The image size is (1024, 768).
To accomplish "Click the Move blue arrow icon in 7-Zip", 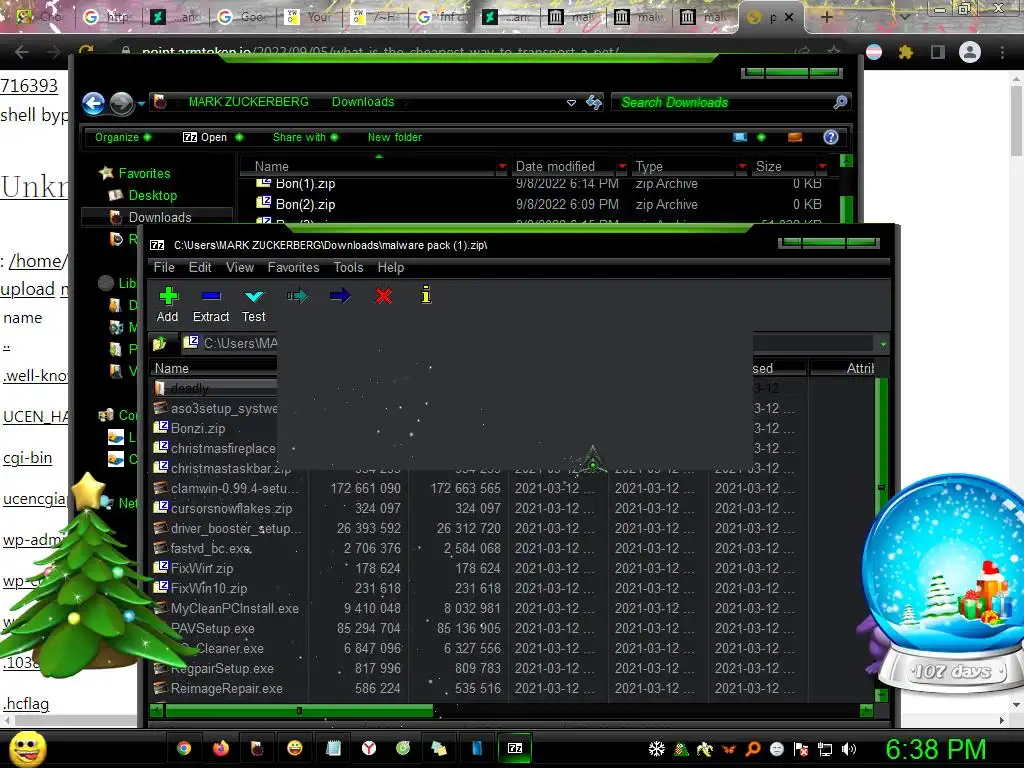I will (x=340, y=296).
